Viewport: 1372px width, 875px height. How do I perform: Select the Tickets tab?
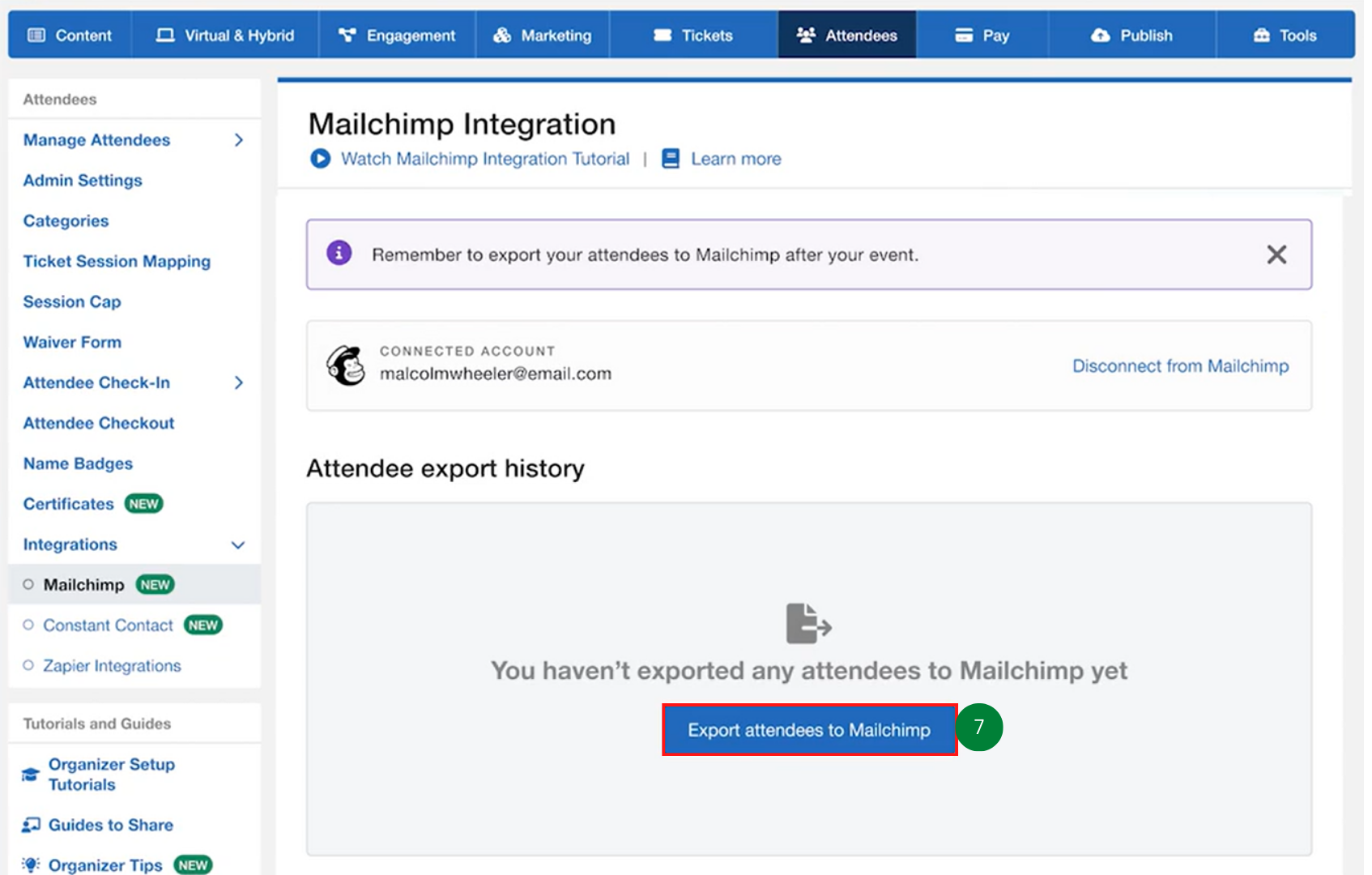(x=693, y=35)
